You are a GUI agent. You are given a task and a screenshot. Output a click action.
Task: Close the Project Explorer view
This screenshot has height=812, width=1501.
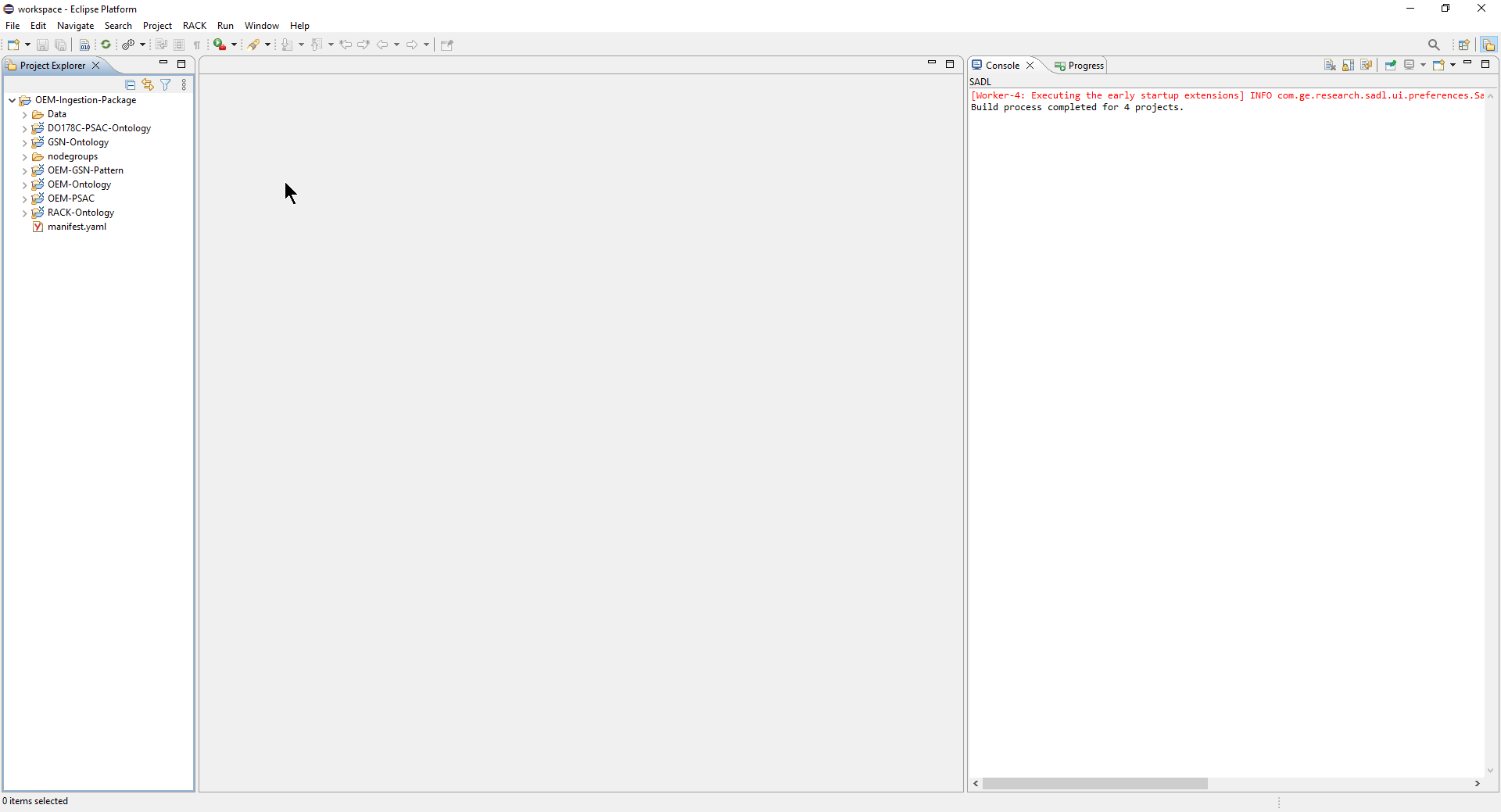(96, 66)
